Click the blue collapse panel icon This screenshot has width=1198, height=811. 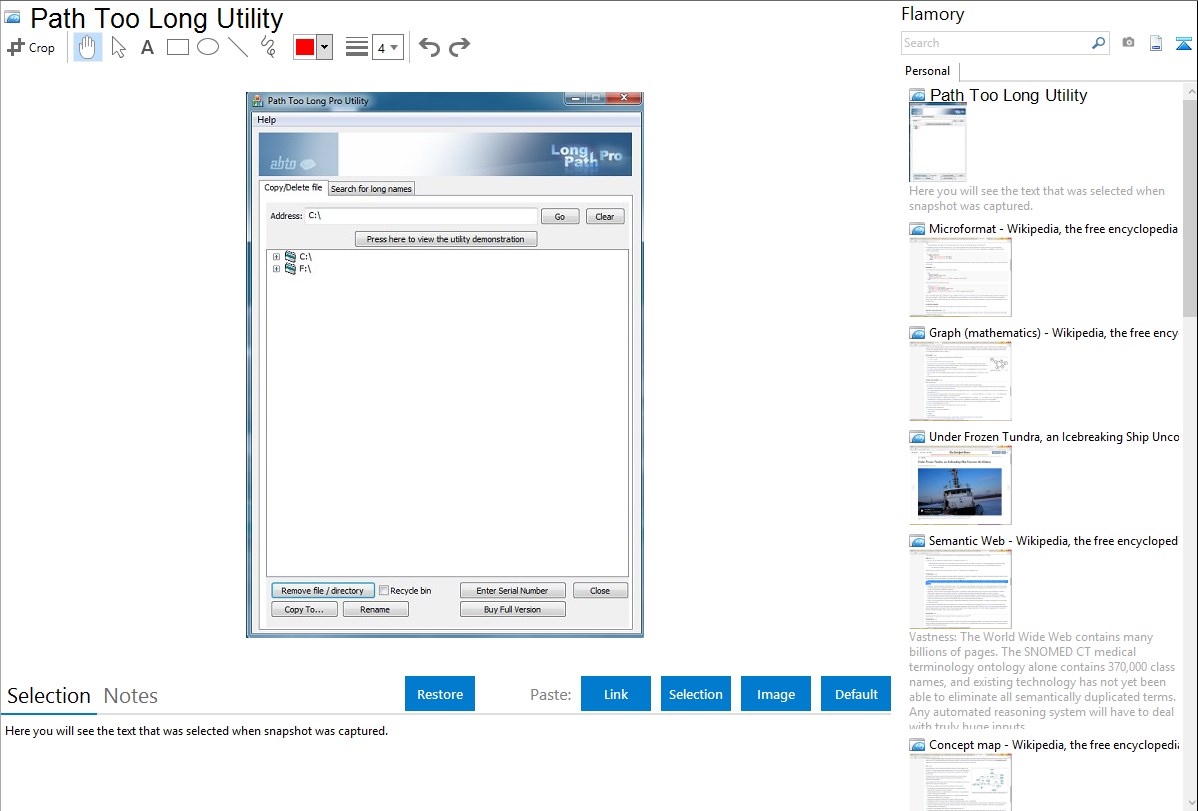(x=1183, y=43)
